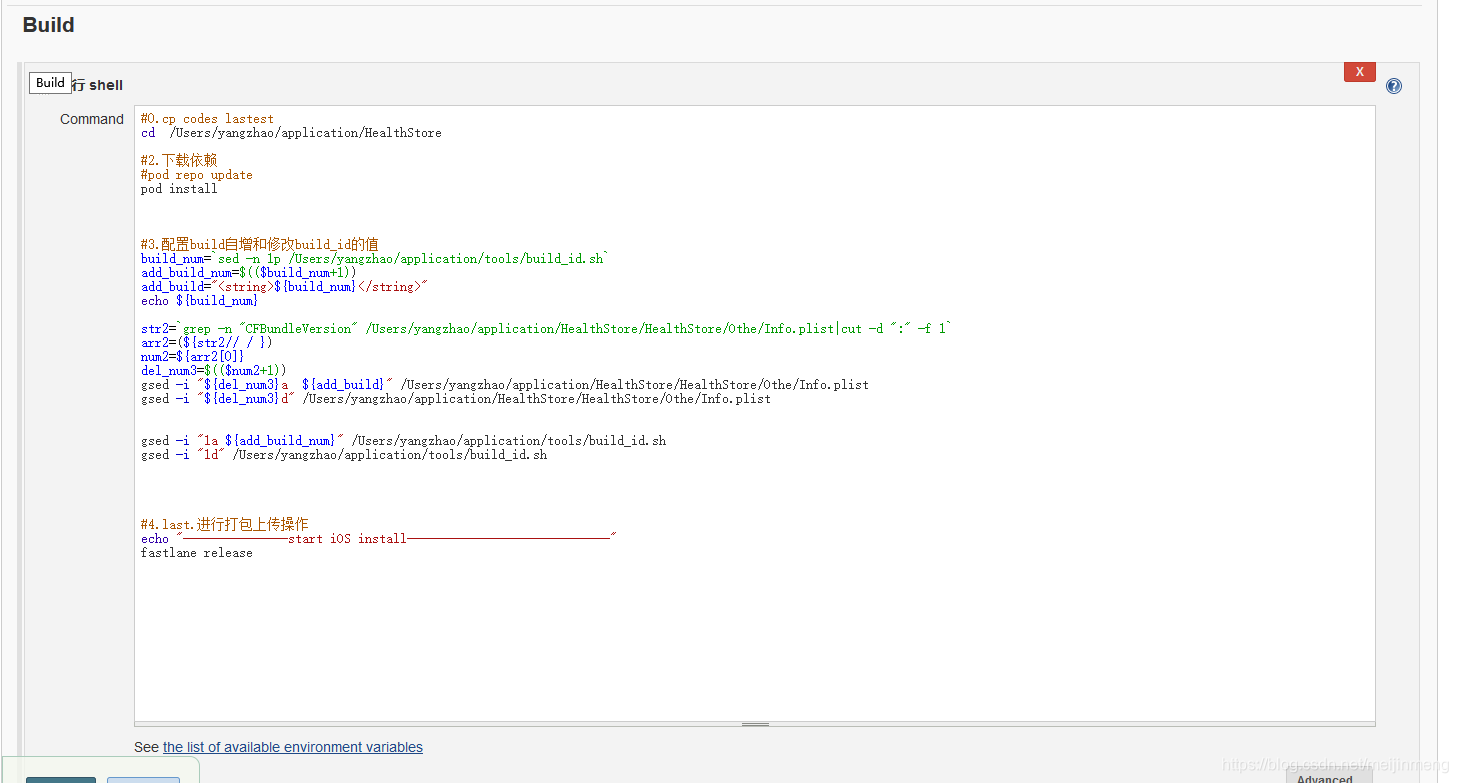Click the '#pod repo update' comment line

197,175
